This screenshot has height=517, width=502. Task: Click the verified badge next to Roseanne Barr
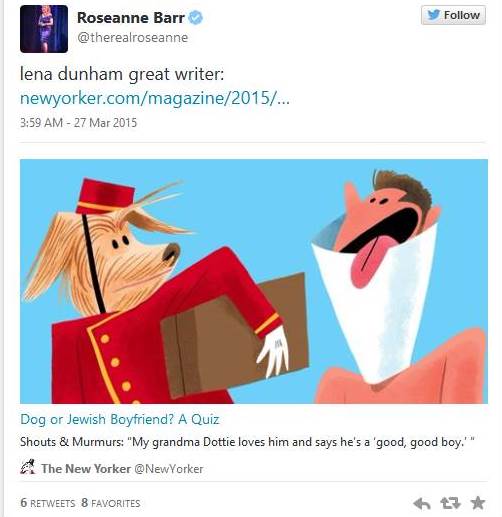point(196,17)
